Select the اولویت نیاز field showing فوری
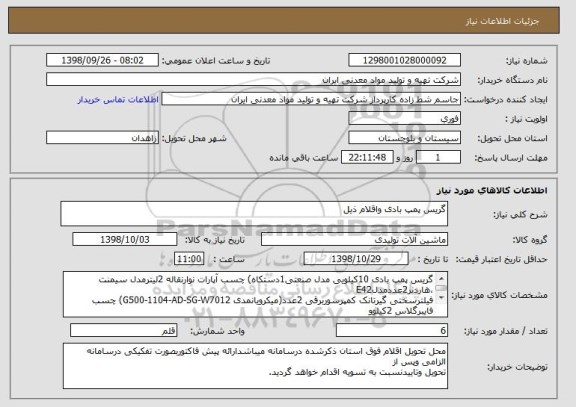Image resolution: width=576 pixels, height=407 pixels. [404, 119]
